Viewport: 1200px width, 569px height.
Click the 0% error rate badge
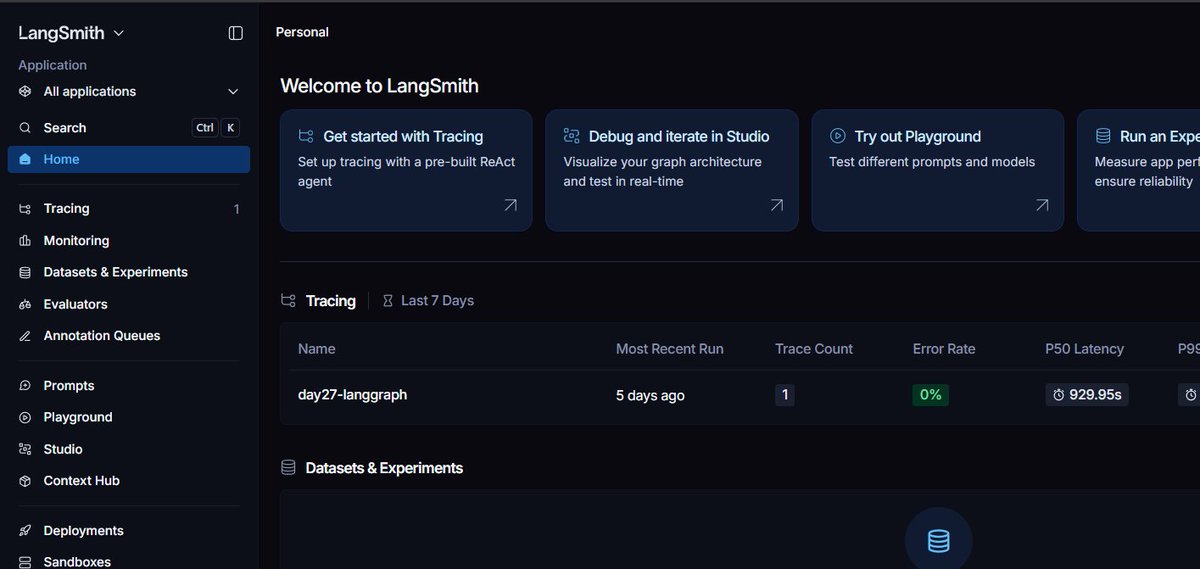[x=931, y=395]
